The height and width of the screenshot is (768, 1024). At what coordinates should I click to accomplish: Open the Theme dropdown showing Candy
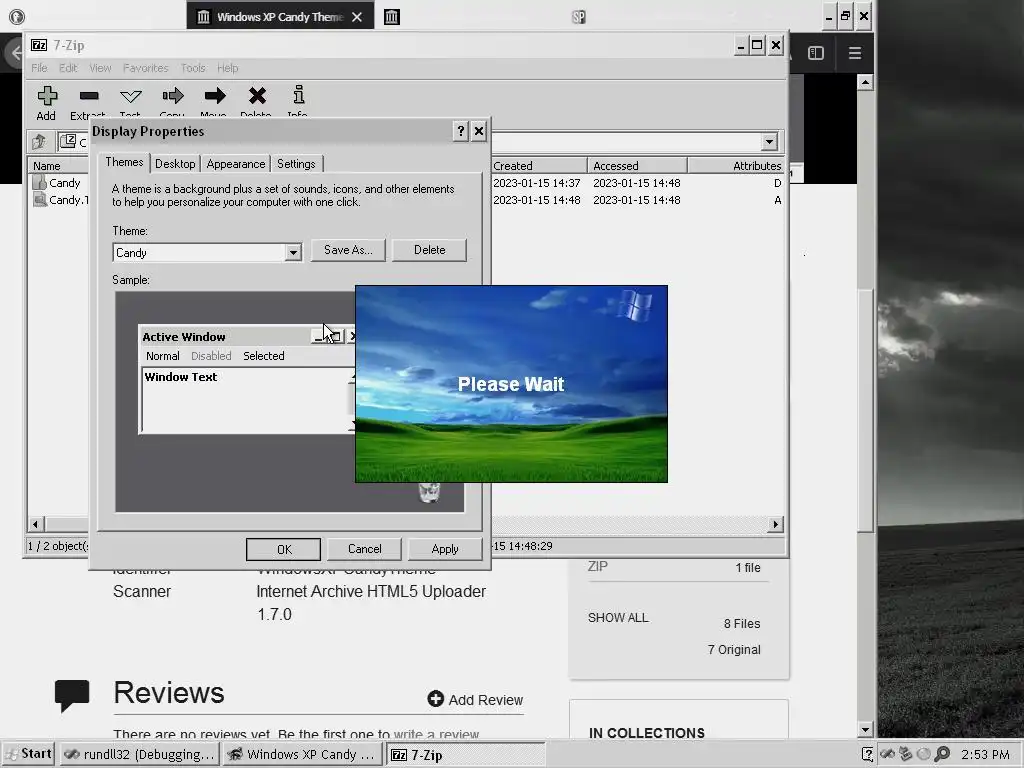pyautogui.click(x=293, y=253)
